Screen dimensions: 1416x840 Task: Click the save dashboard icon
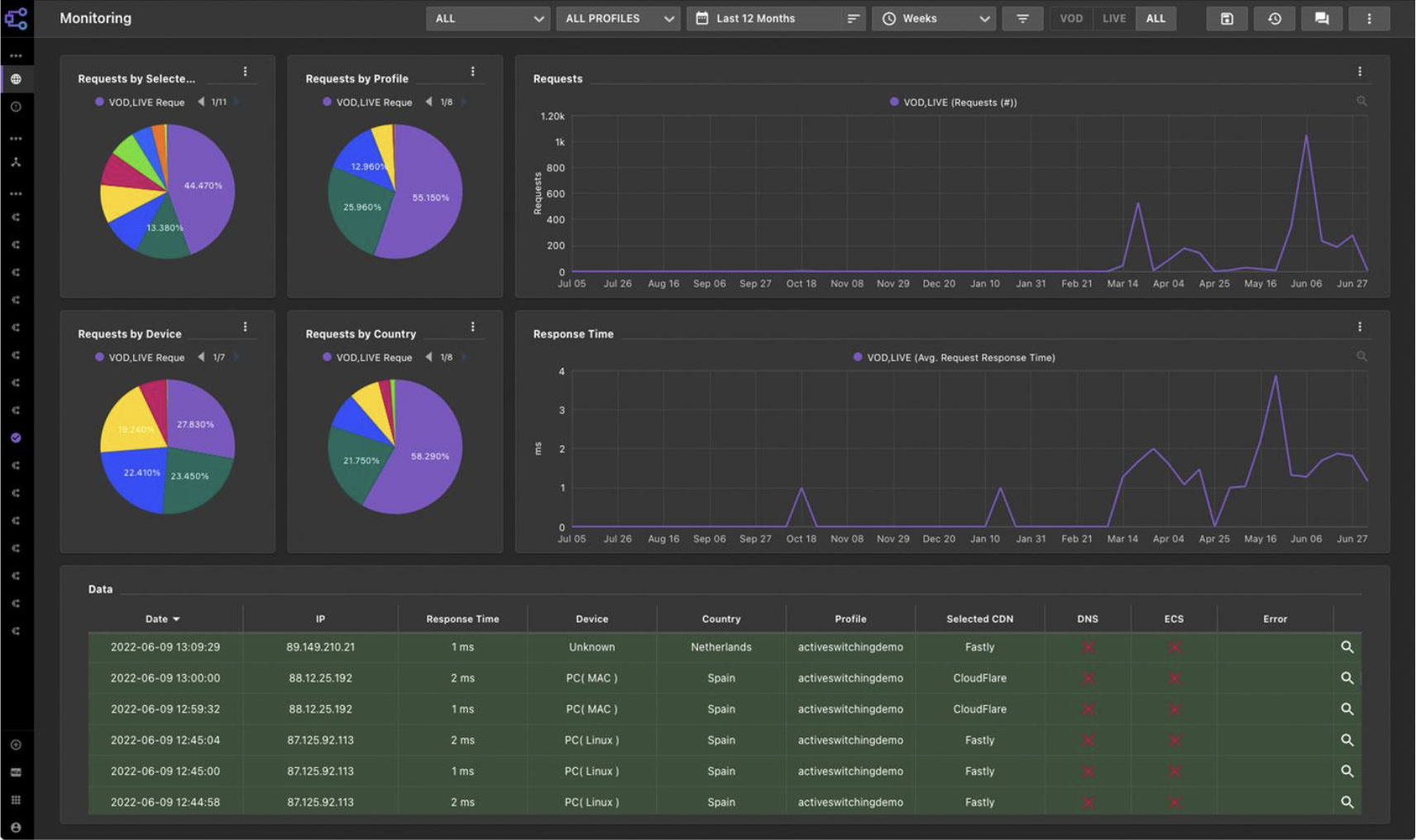[1227, 18]
